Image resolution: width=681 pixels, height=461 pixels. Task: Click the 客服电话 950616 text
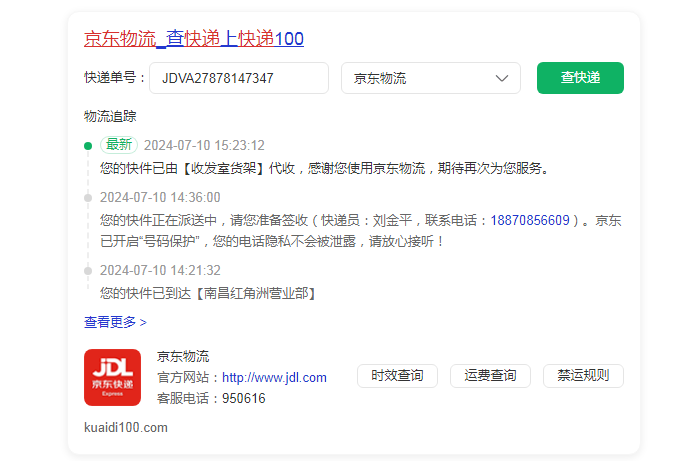pyautogui.click(x=211, y=398)
